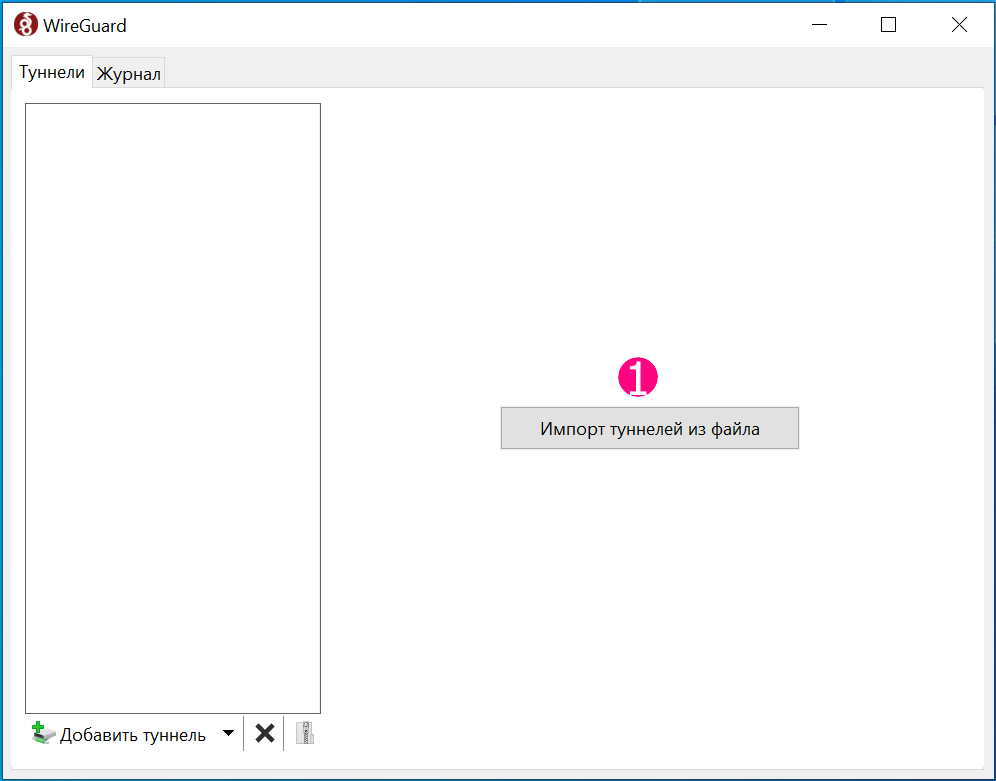Click the delete tunnel X icon
Viewport: 996px width, 781px height.
264,733
